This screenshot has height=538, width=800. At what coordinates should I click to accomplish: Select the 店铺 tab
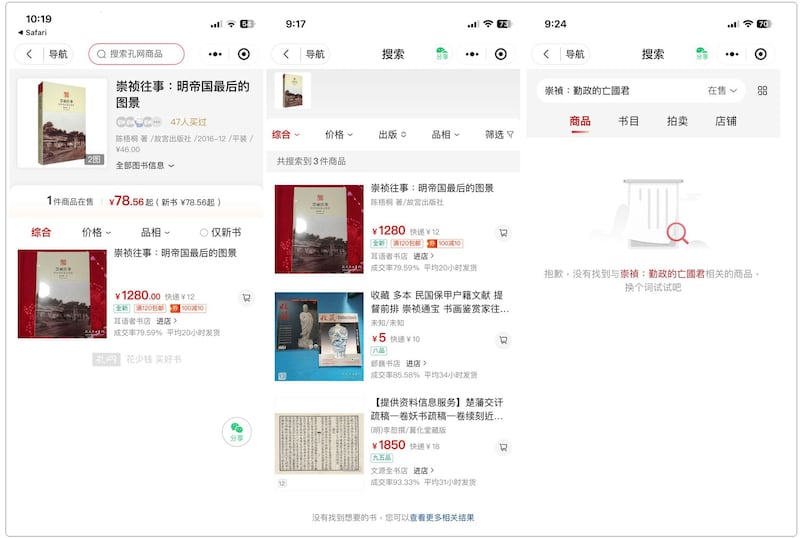point(726,121)
